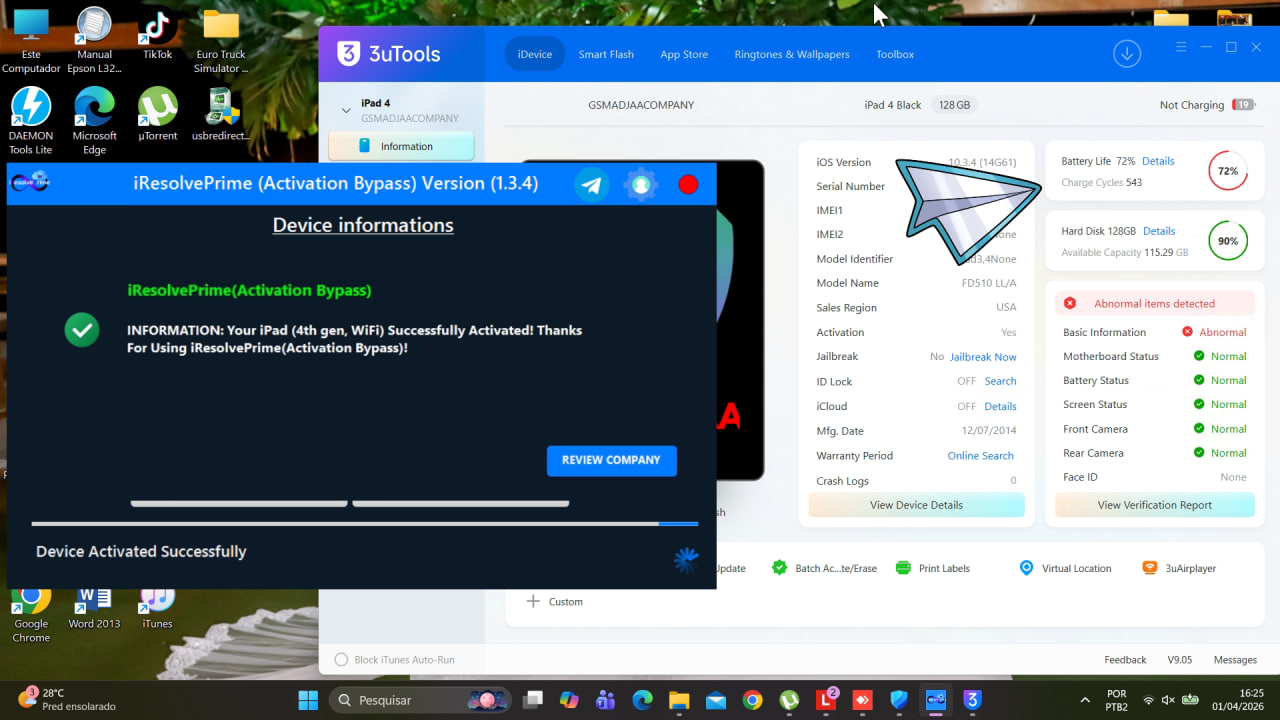Click the Jailbreak Now link
Image resolution: width=1280 pixels, height=720 pixels.
983,357
